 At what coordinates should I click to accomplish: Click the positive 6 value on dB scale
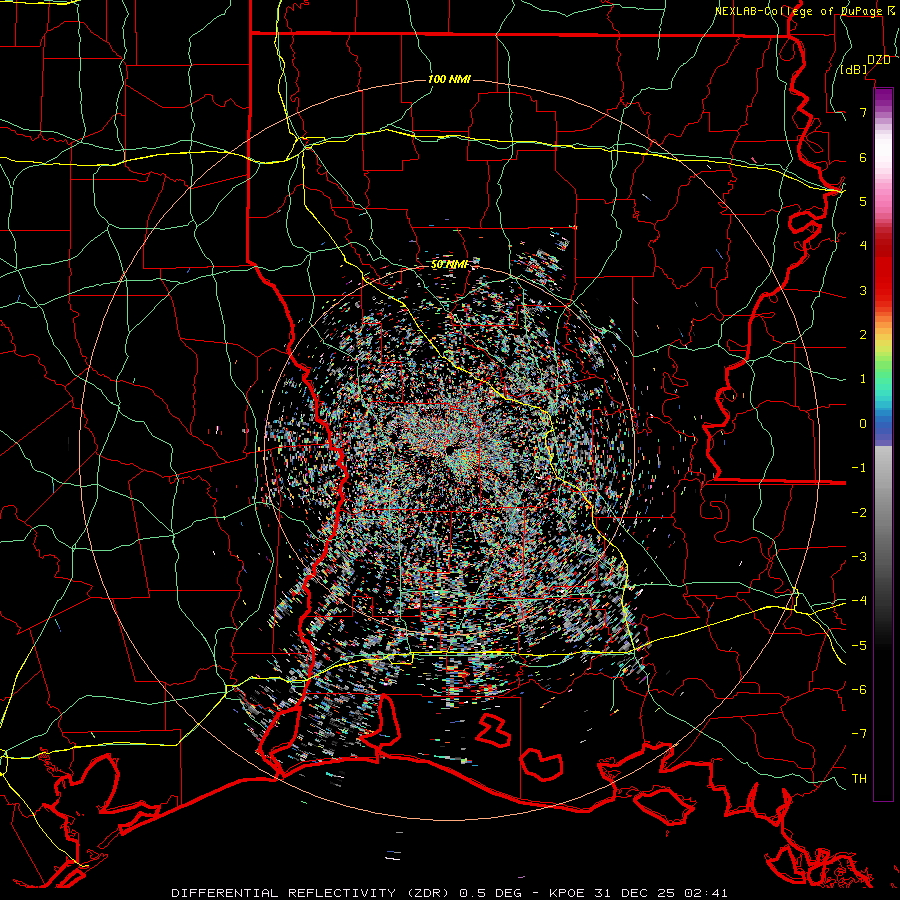pyautogui.click(x=863, y=157)
